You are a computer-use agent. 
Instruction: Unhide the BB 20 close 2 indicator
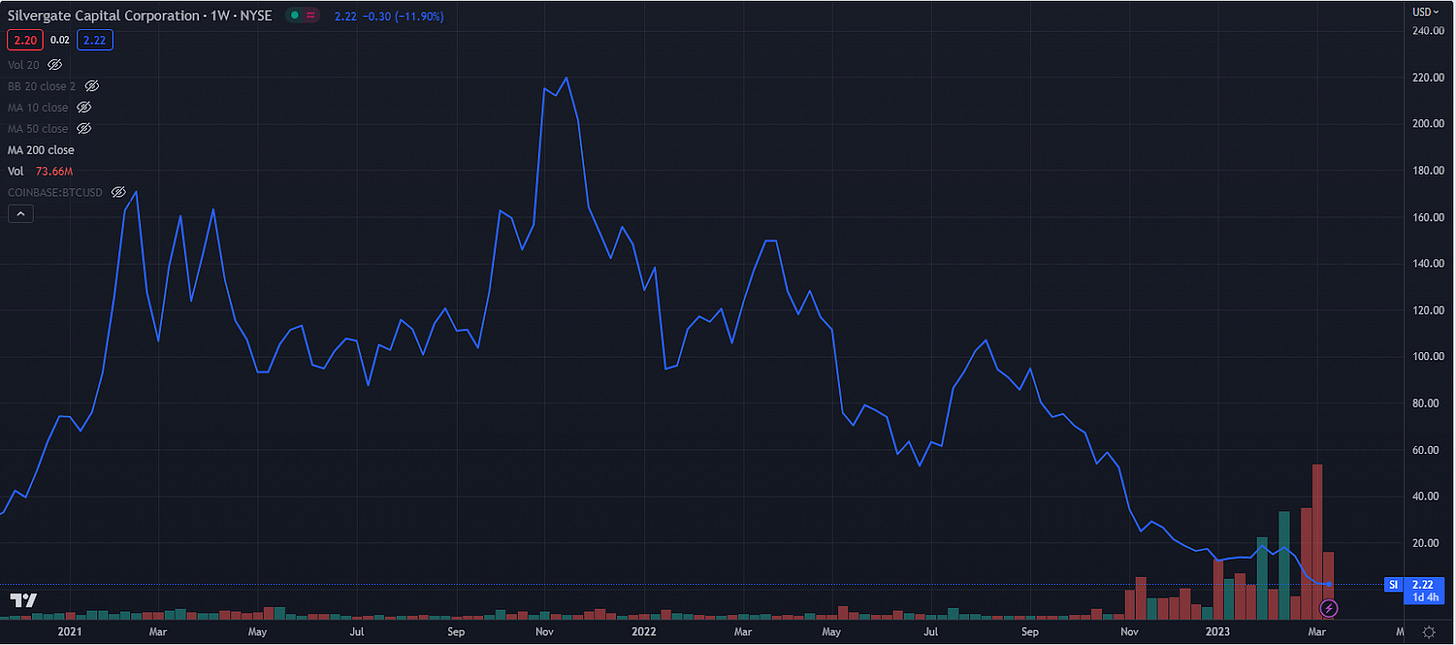click(92, 86)
